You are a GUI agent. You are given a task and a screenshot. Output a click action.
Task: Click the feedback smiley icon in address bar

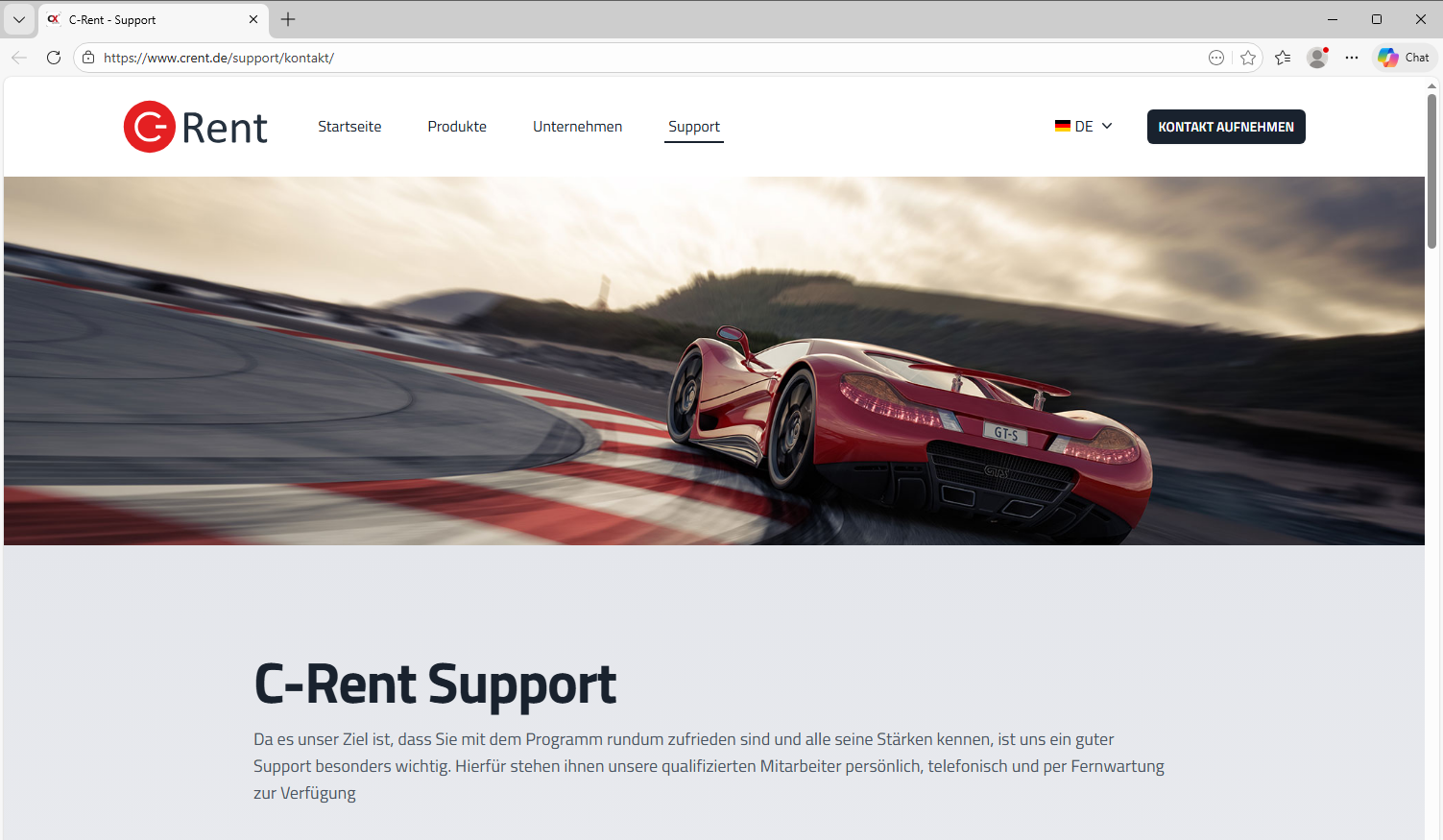point(1216,58)
